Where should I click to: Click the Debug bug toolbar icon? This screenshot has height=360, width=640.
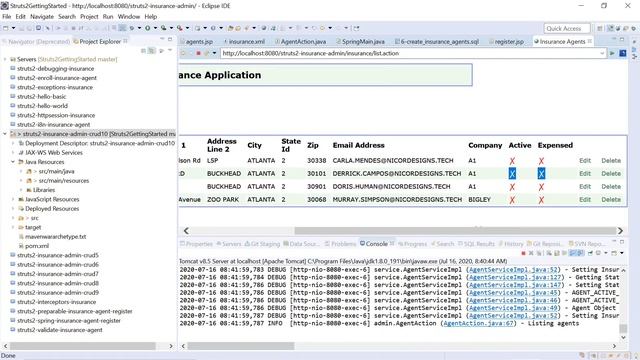(x=131, y=28)
